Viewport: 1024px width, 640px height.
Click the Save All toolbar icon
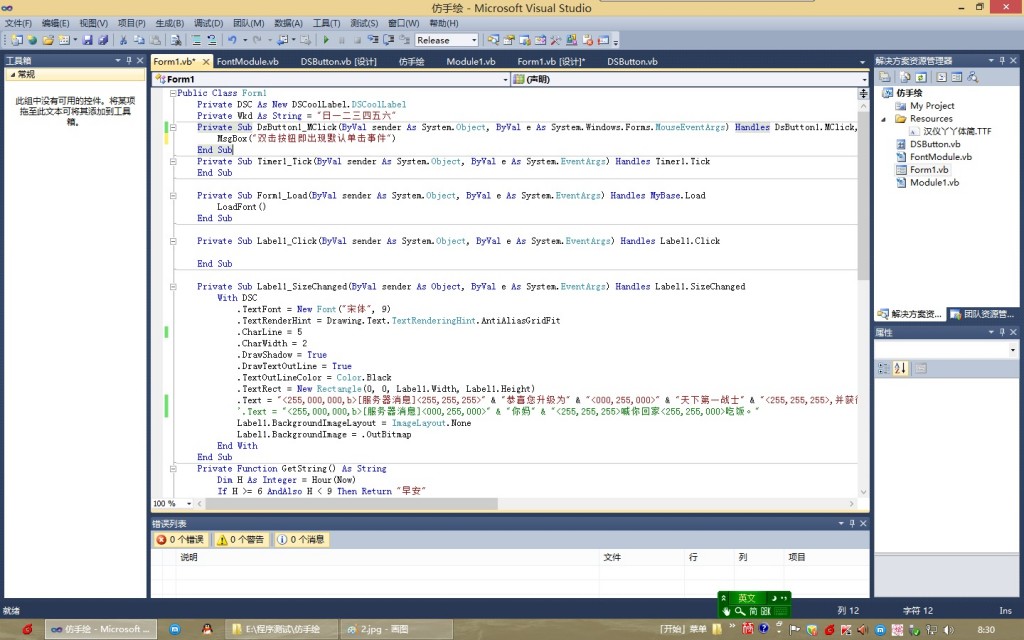click(103, 40)
